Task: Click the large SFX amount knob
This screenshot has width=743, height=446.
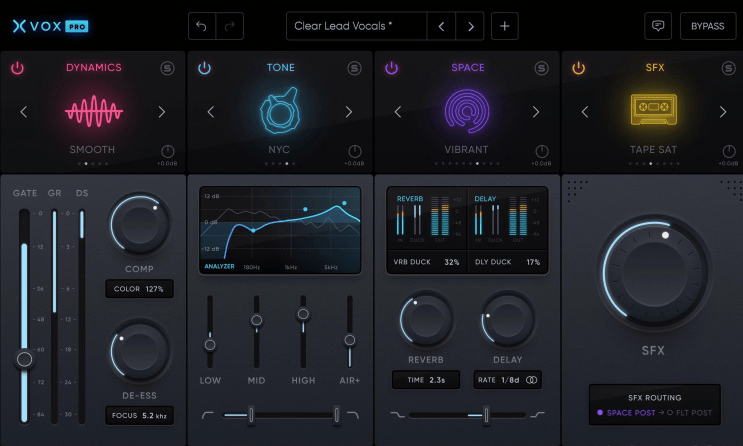Action: (654, 273)
